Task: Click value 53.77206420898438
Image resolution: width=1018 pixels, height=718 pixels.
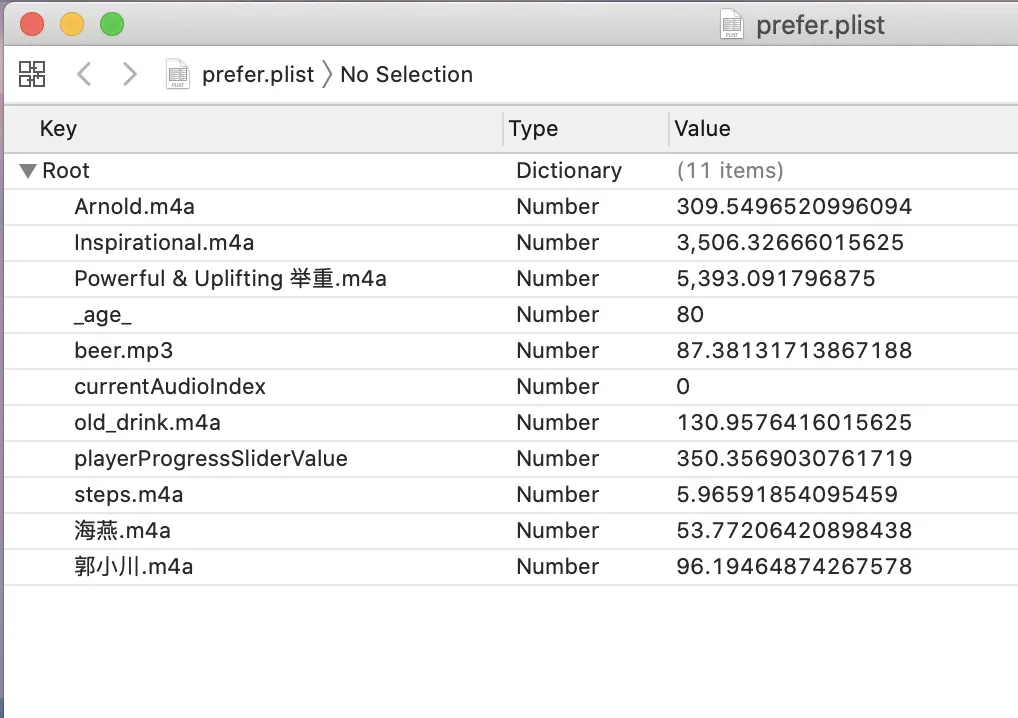Action: click(794, 530)
